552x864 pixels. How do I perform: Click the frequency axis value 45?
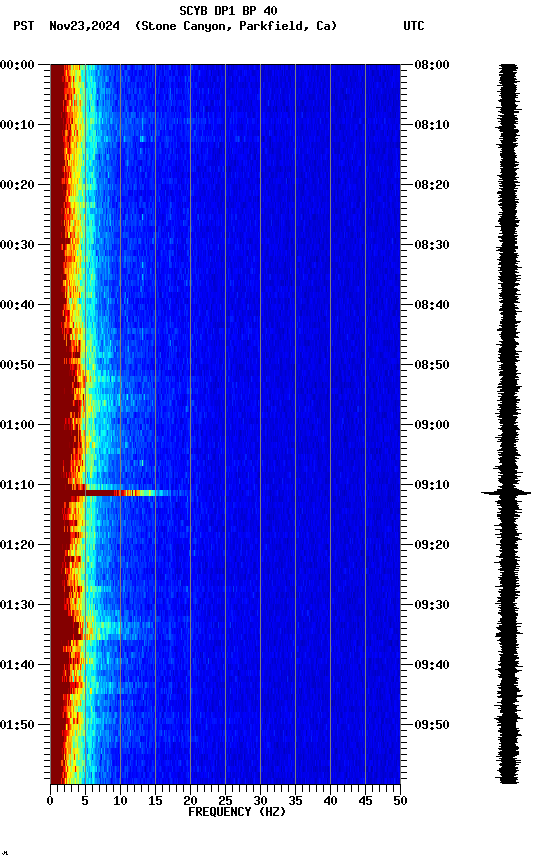click(x=365, y=802)
